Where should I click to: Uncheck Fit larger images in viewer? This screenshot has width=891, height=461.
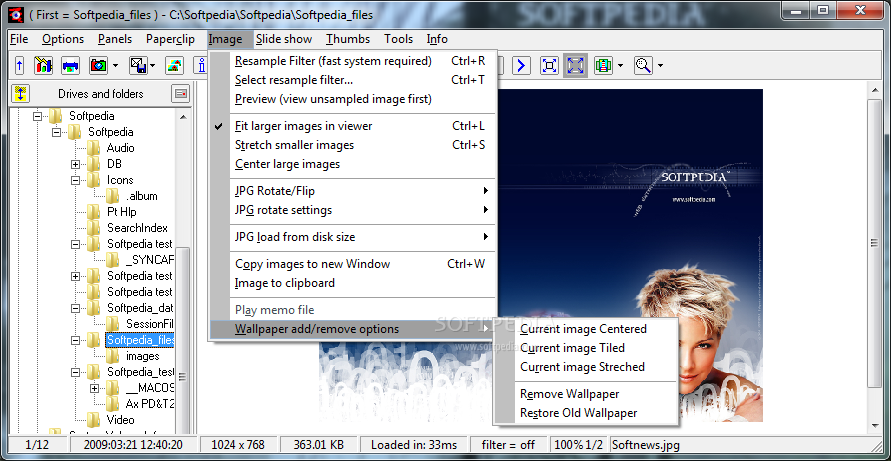pyautogui.click(x=352, y=126)
